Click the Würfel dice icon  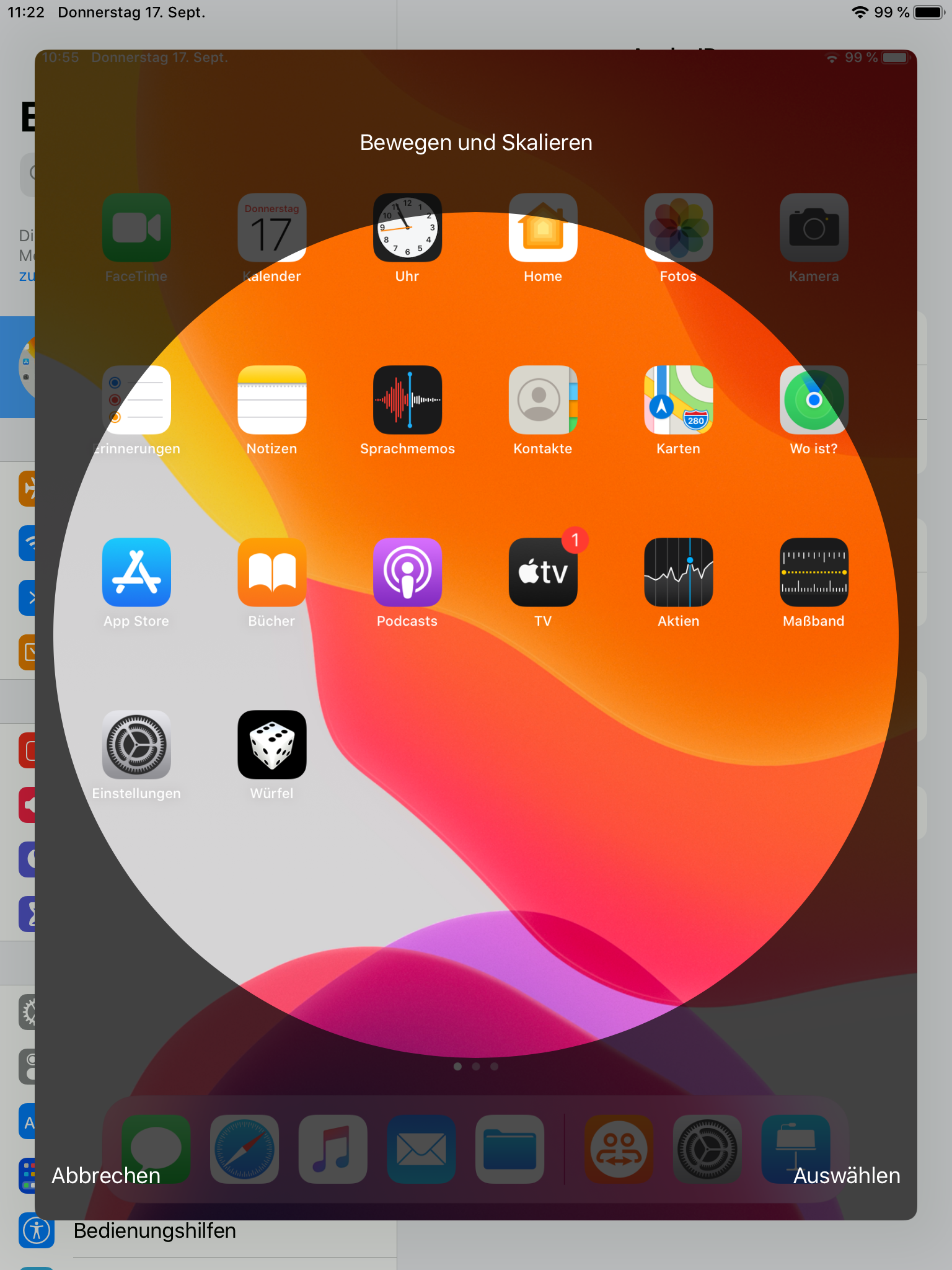click(271, 744)
